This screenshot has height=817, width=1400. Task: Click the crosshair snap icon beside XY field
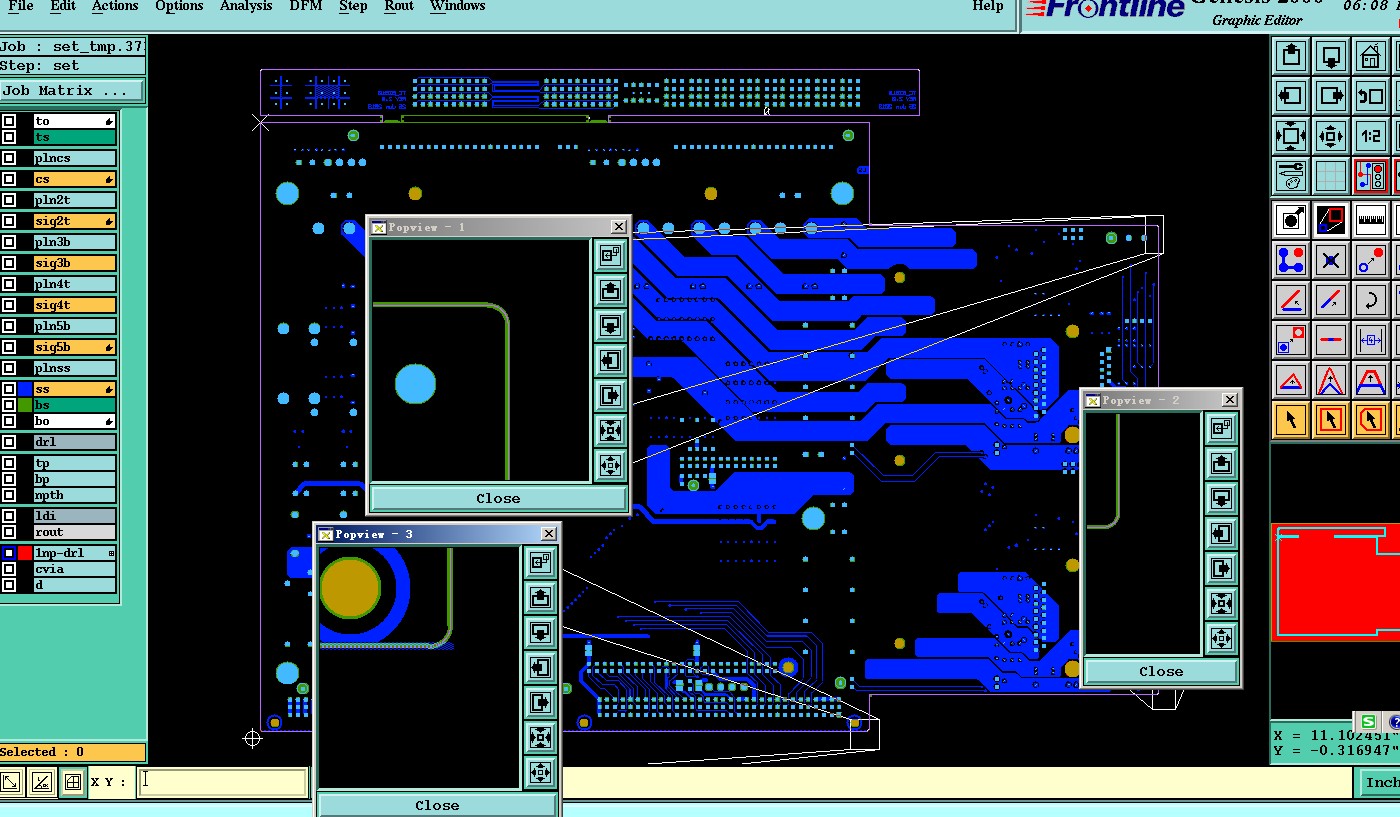(x=72, y=782)
